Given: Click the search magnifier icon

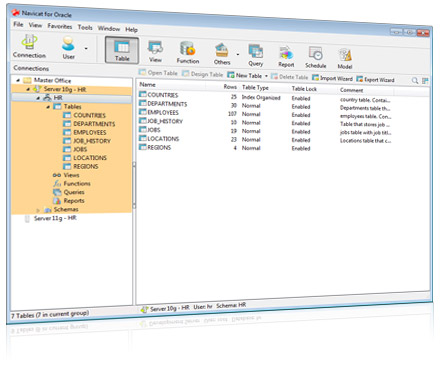Looking at the screenshot, I should pos(415,80).
